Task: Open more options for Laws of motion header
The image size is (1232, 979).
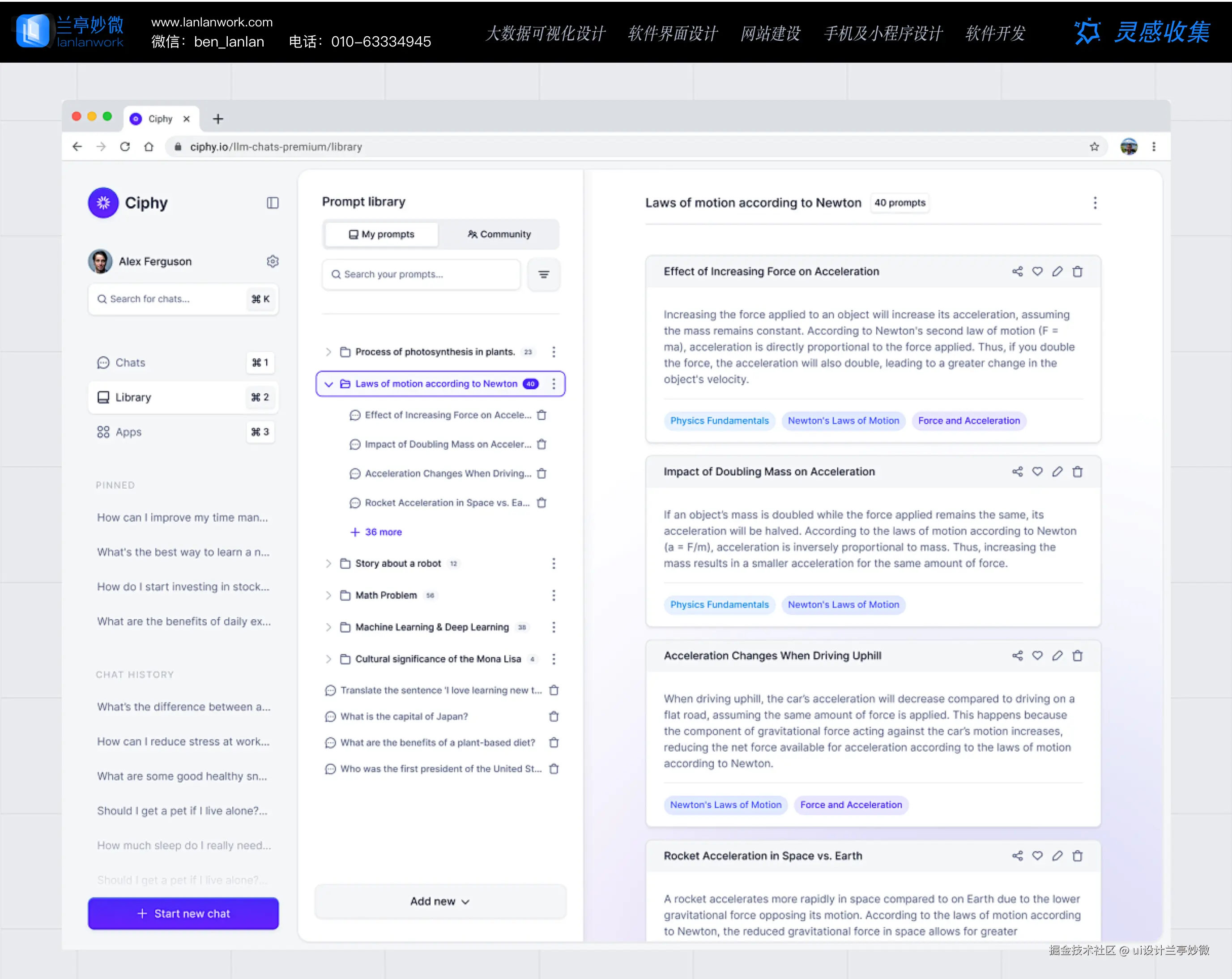Action: coord(1095,203)
